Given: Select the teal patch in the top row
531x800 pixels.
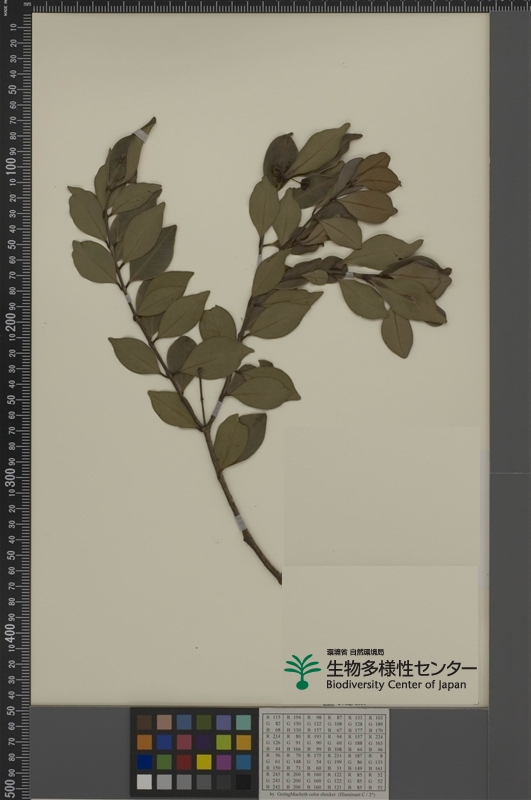Looking at the screenshot, I should 243,722.
